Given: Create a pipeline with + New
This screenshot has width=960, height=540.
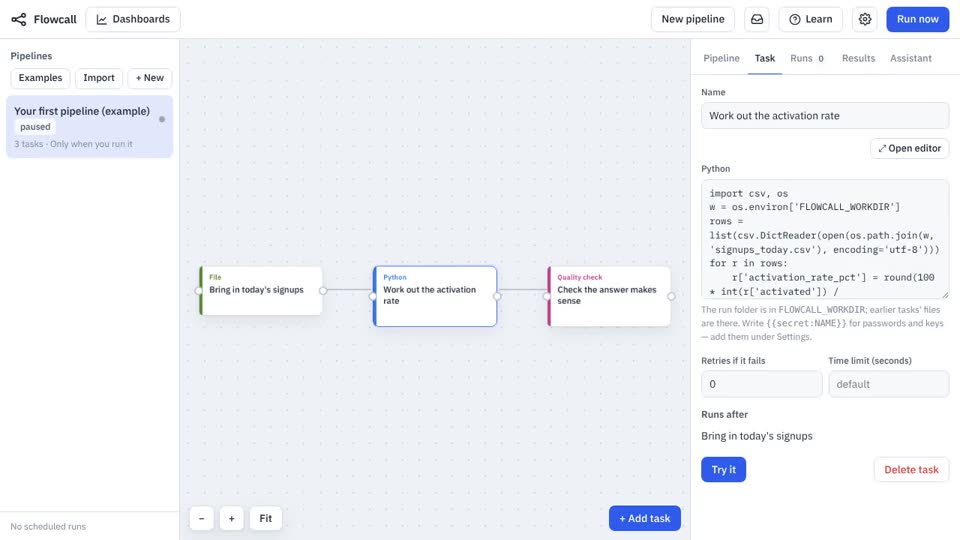Looking at the screenshot, I should 150,78.
